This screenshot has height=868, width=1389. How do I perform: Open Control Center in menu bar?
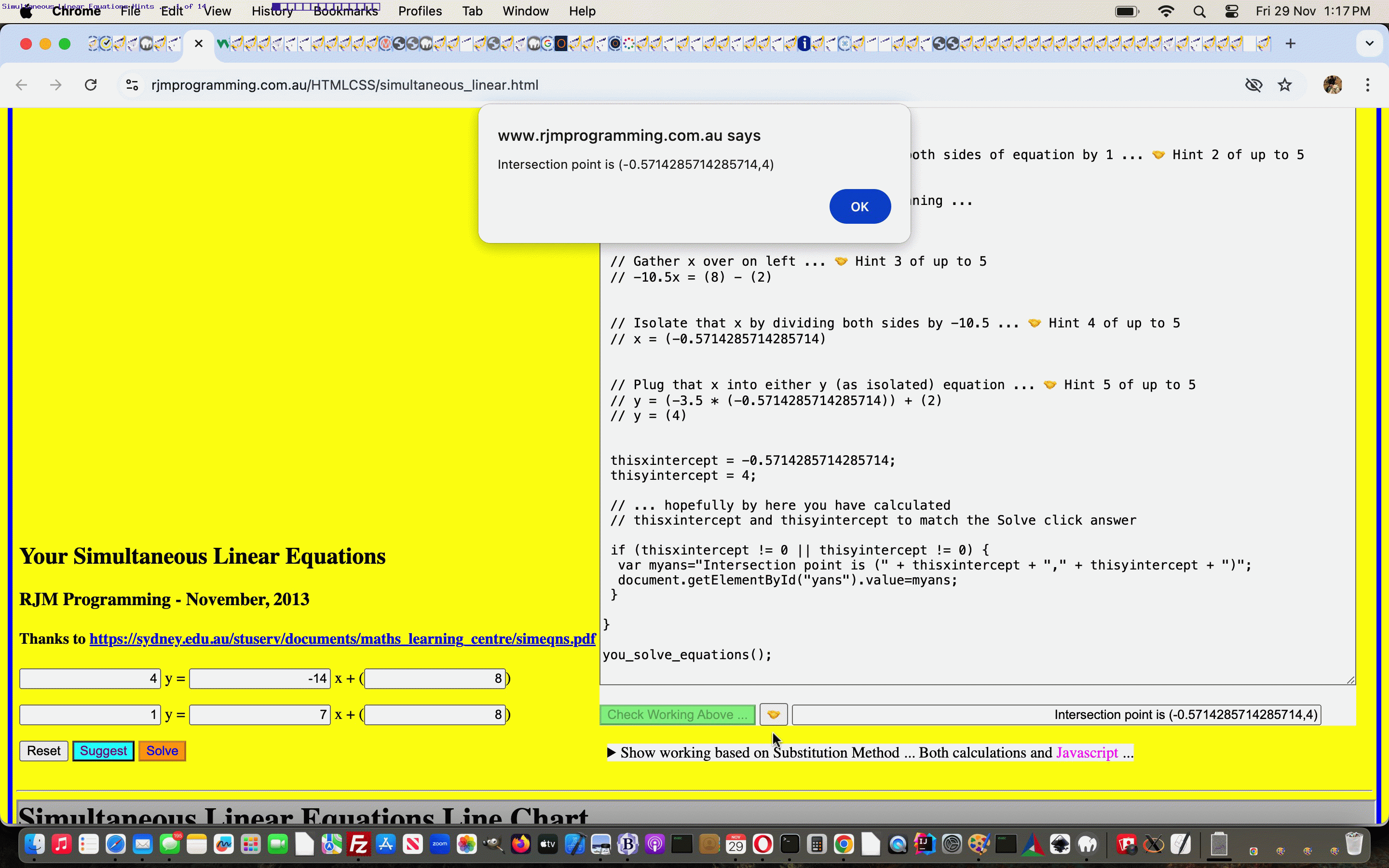click(x=1232, y=11)
